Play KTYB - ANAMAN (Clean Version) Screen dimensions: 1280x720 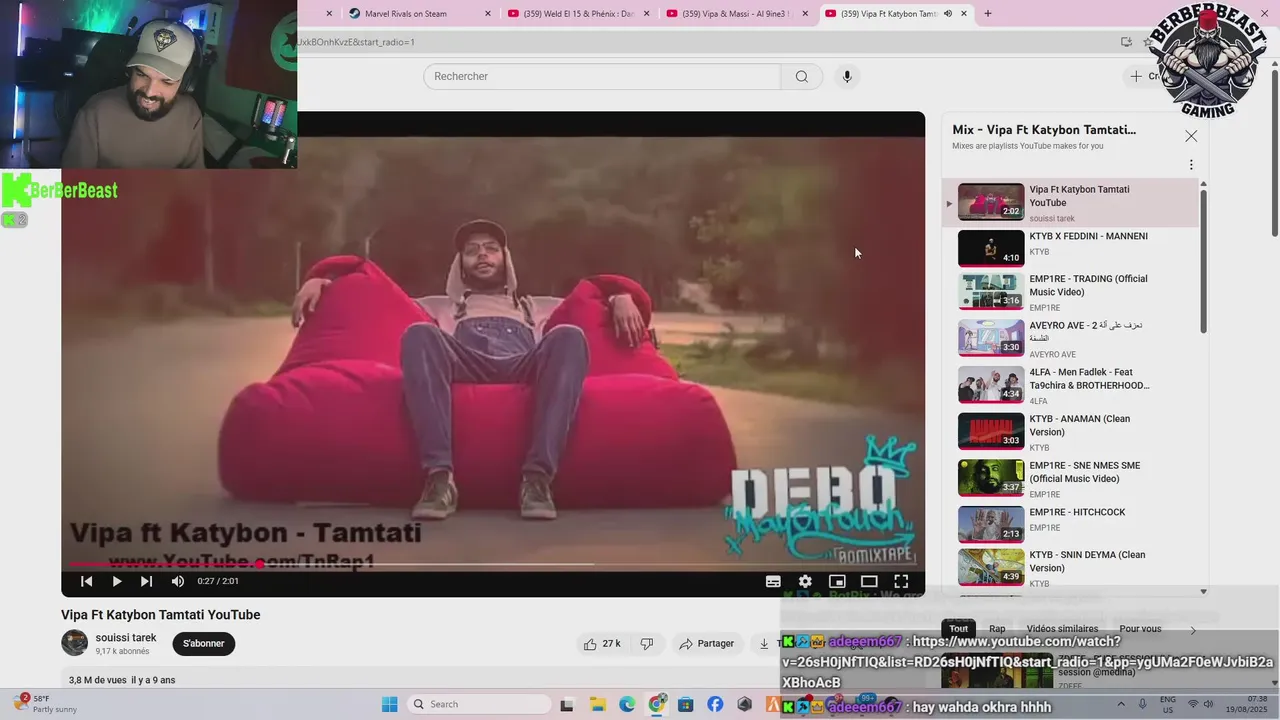click(x=1070, y=432)
